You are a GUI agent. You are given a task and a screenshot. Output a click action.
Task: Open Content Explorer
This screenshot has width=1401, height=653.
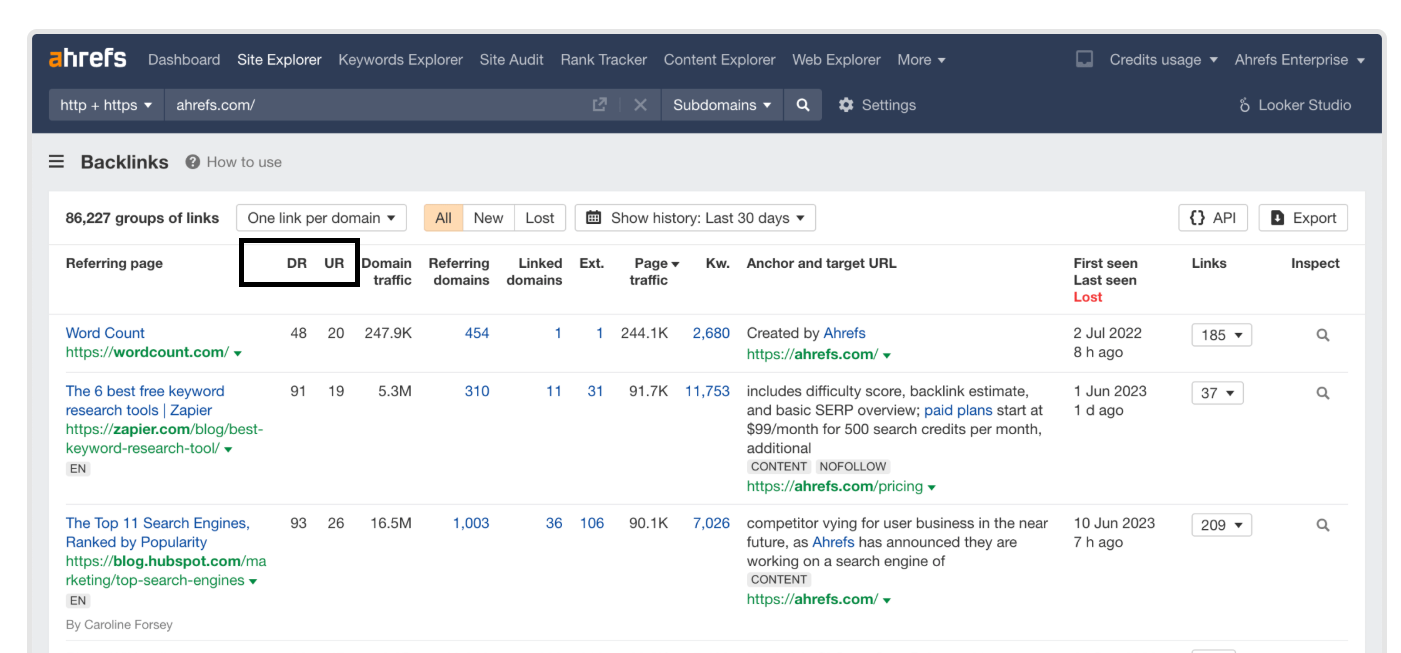[x=719, y=60]
